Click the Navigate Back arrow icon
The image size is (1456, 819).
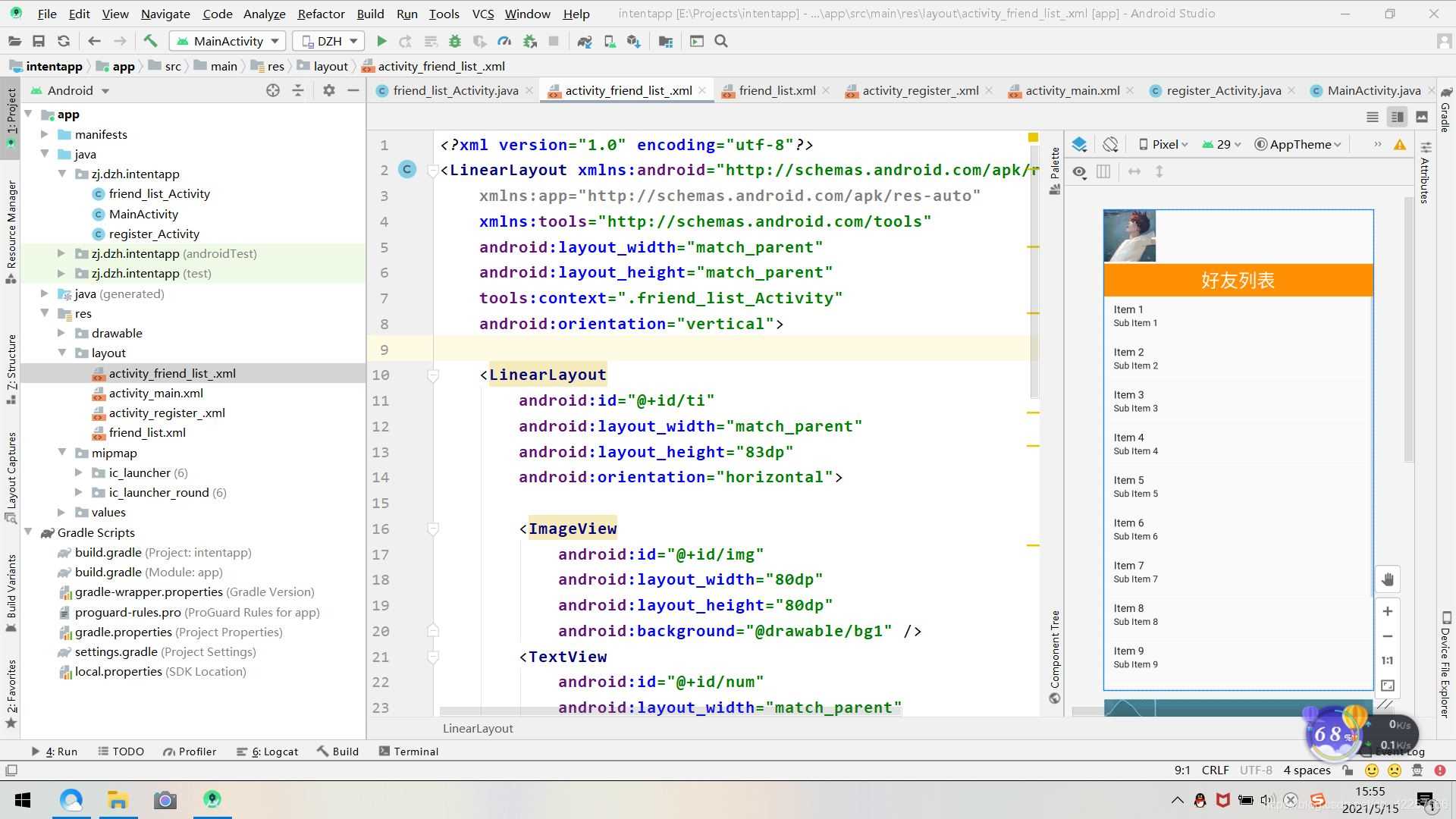[94, 41]
